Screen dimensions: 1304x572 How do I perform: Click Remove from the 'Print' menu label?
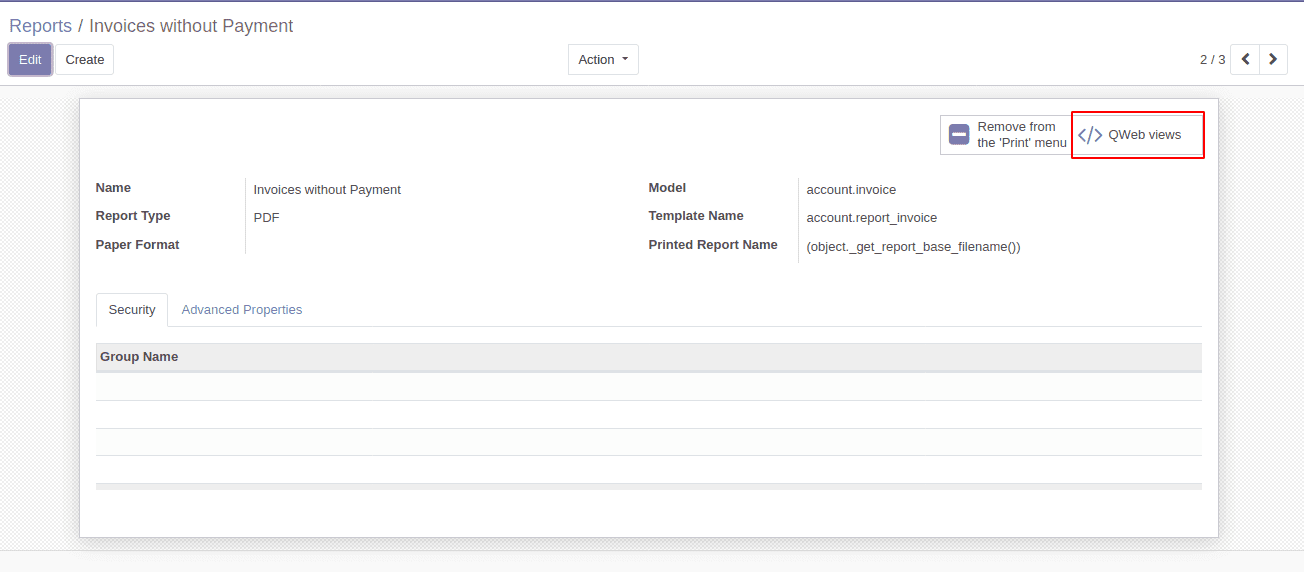tap(1022, 135)
